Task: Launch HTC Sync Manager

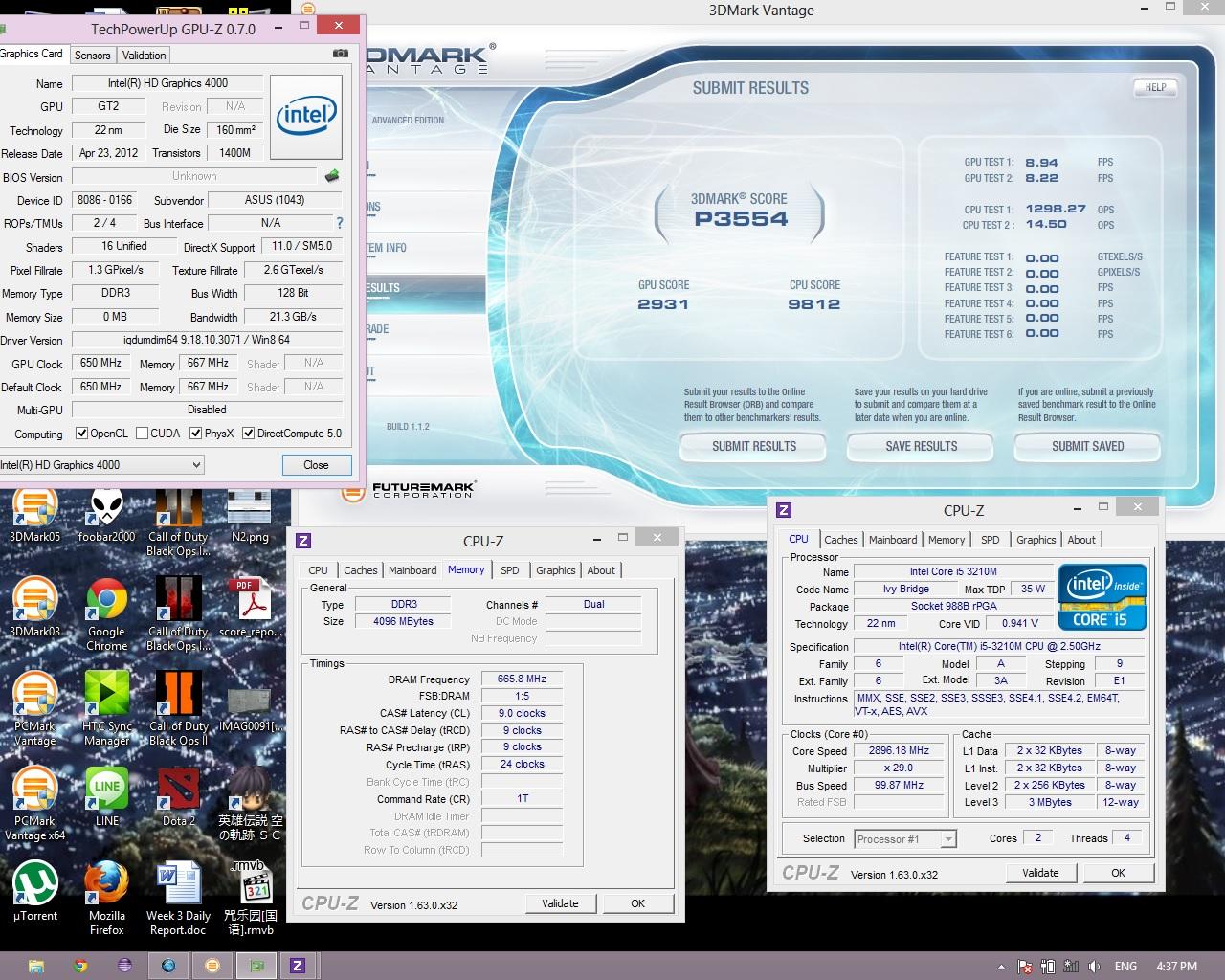Action: click(106, 709)
